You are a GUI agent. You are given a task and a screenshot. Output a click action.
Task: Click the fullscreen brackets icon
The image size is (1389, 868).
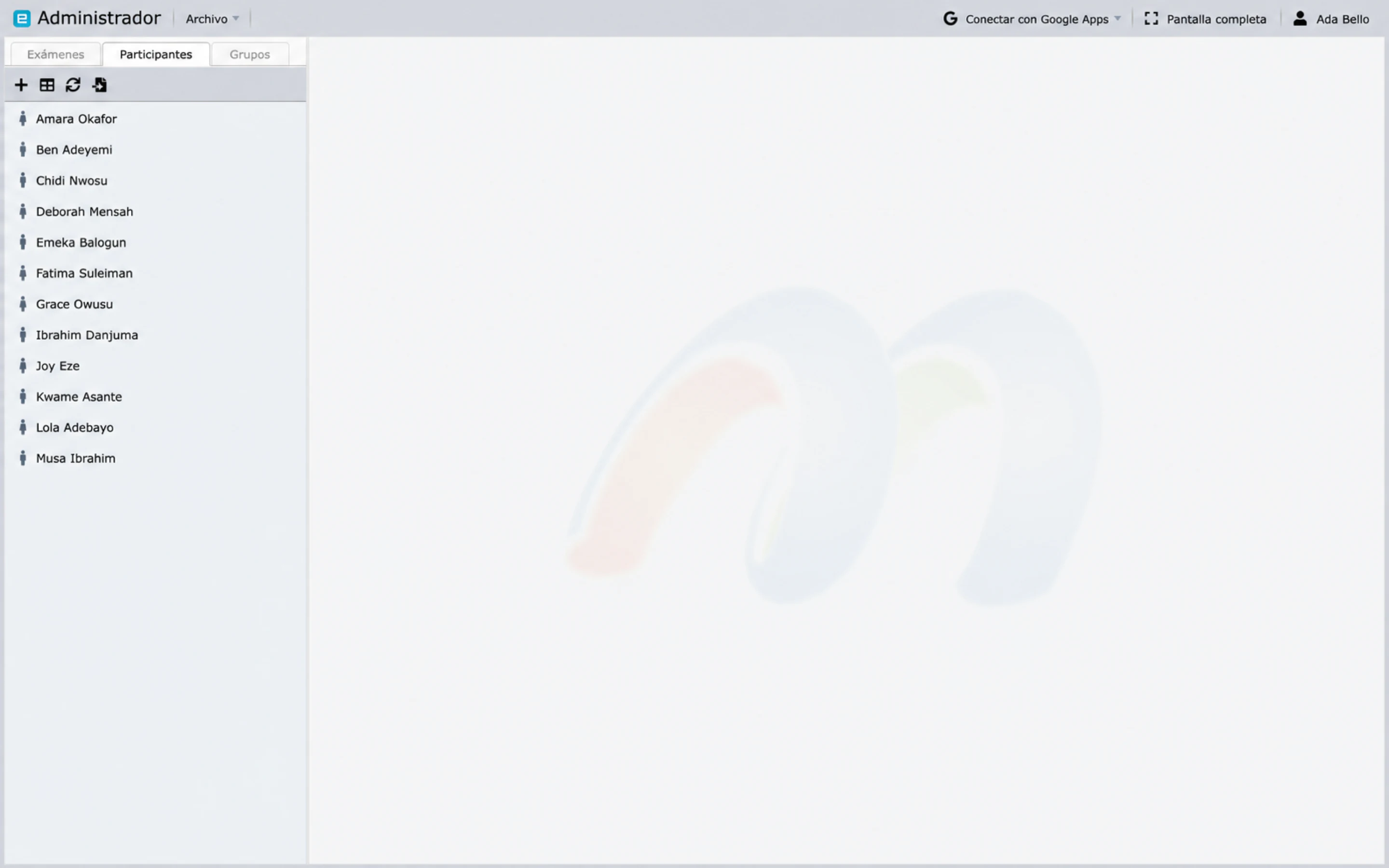pyautogui.click(x=1151, y=19)
